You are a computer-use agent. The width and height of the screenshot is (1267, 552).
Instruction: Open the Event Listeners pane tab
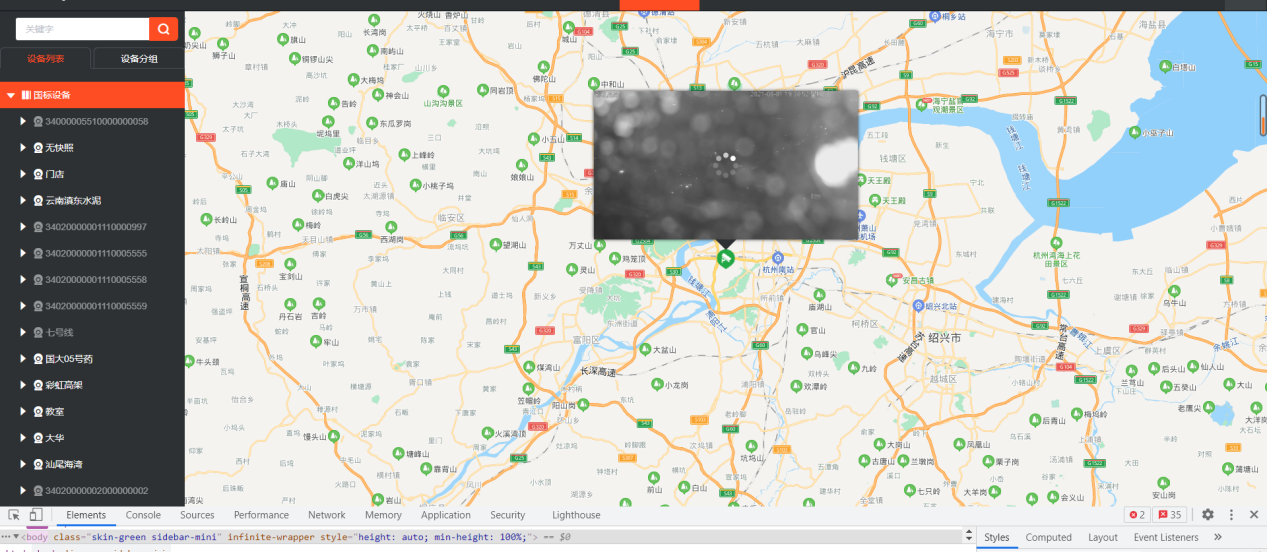pyautogui.click(x=1166, y=537)
